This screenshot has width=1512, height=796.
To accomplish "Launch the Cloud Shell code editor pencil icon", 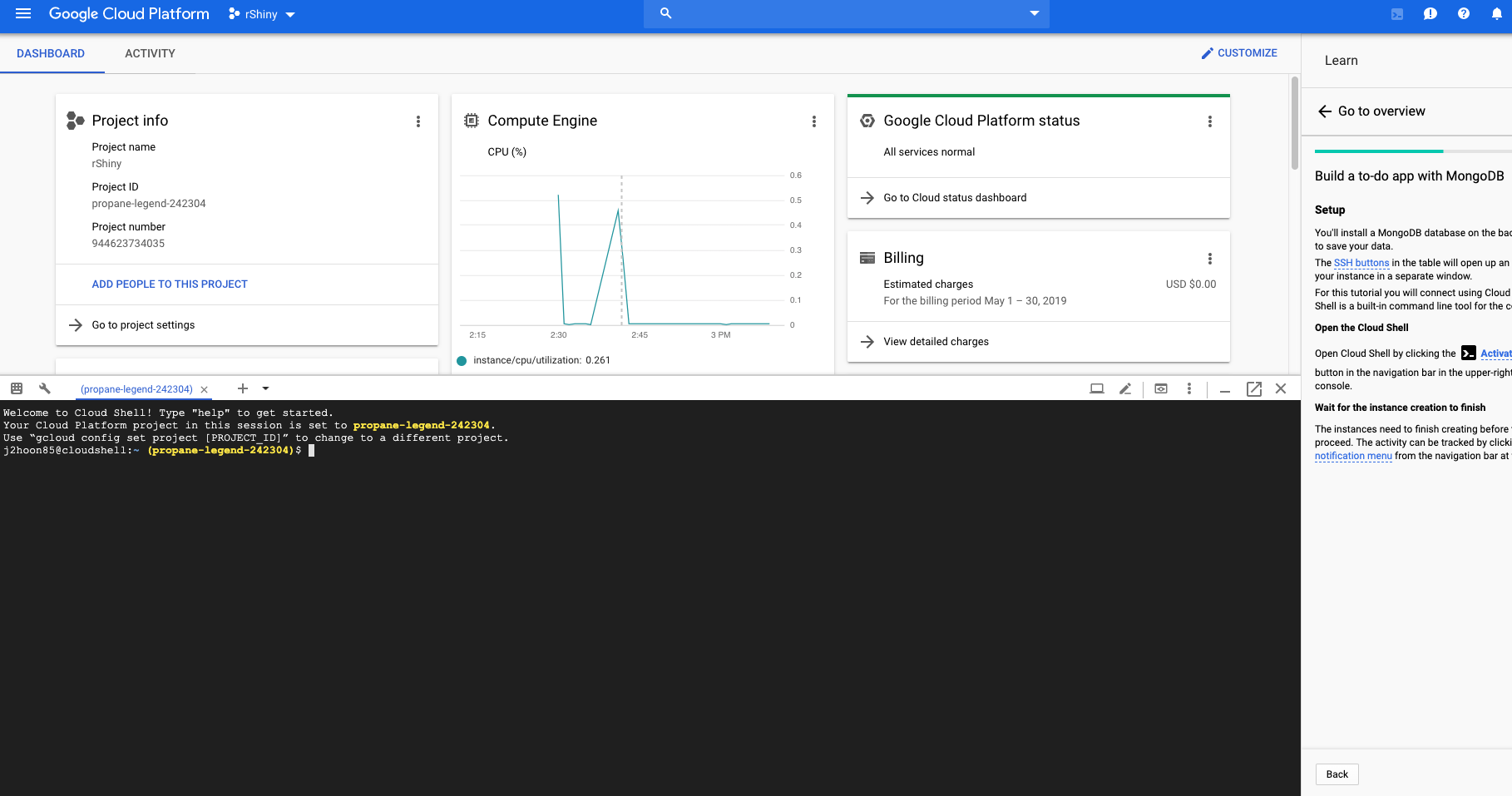I will pos(1125,388).
